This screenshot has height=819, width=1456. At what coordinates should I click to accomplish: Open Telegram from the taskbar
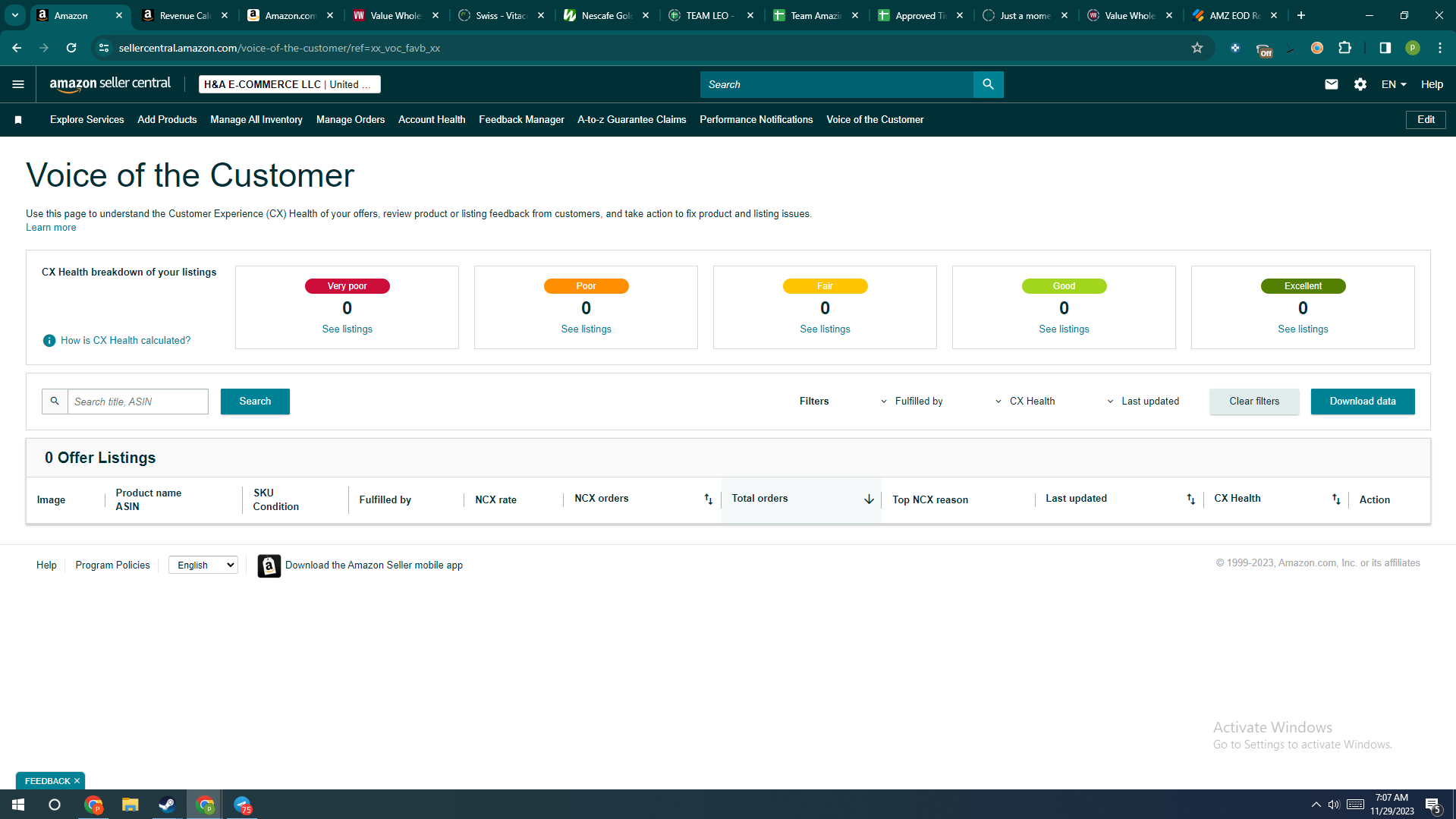pyautogui.click(x=243, y=805)
